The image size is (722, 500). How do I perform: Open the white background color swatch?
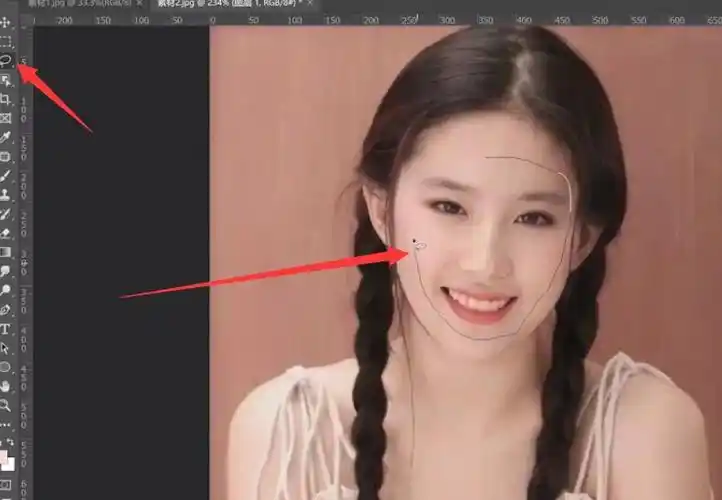pos(10,465)
